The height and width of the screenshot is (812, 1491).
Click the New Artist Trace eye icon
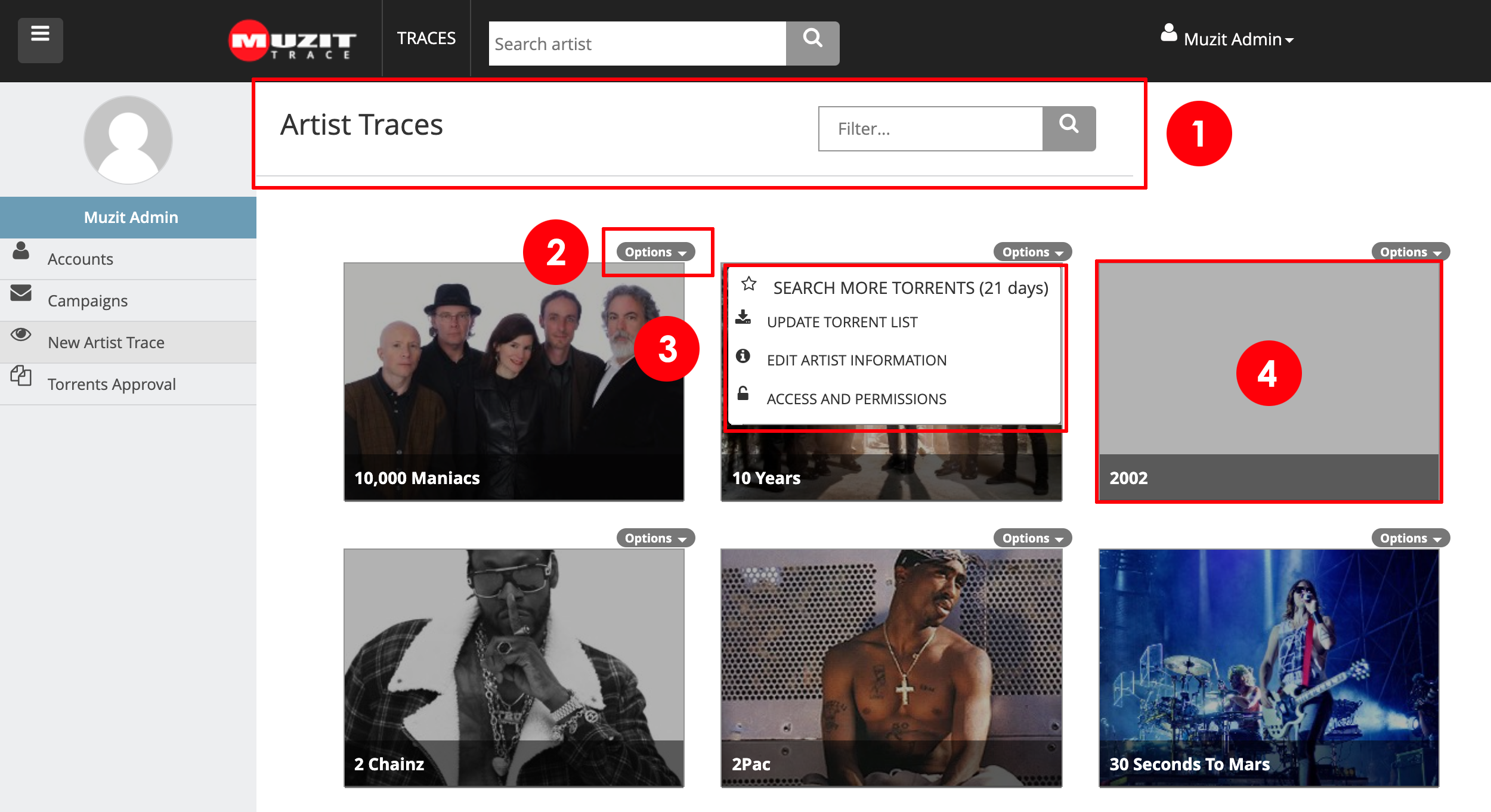(x=21, y=334)
